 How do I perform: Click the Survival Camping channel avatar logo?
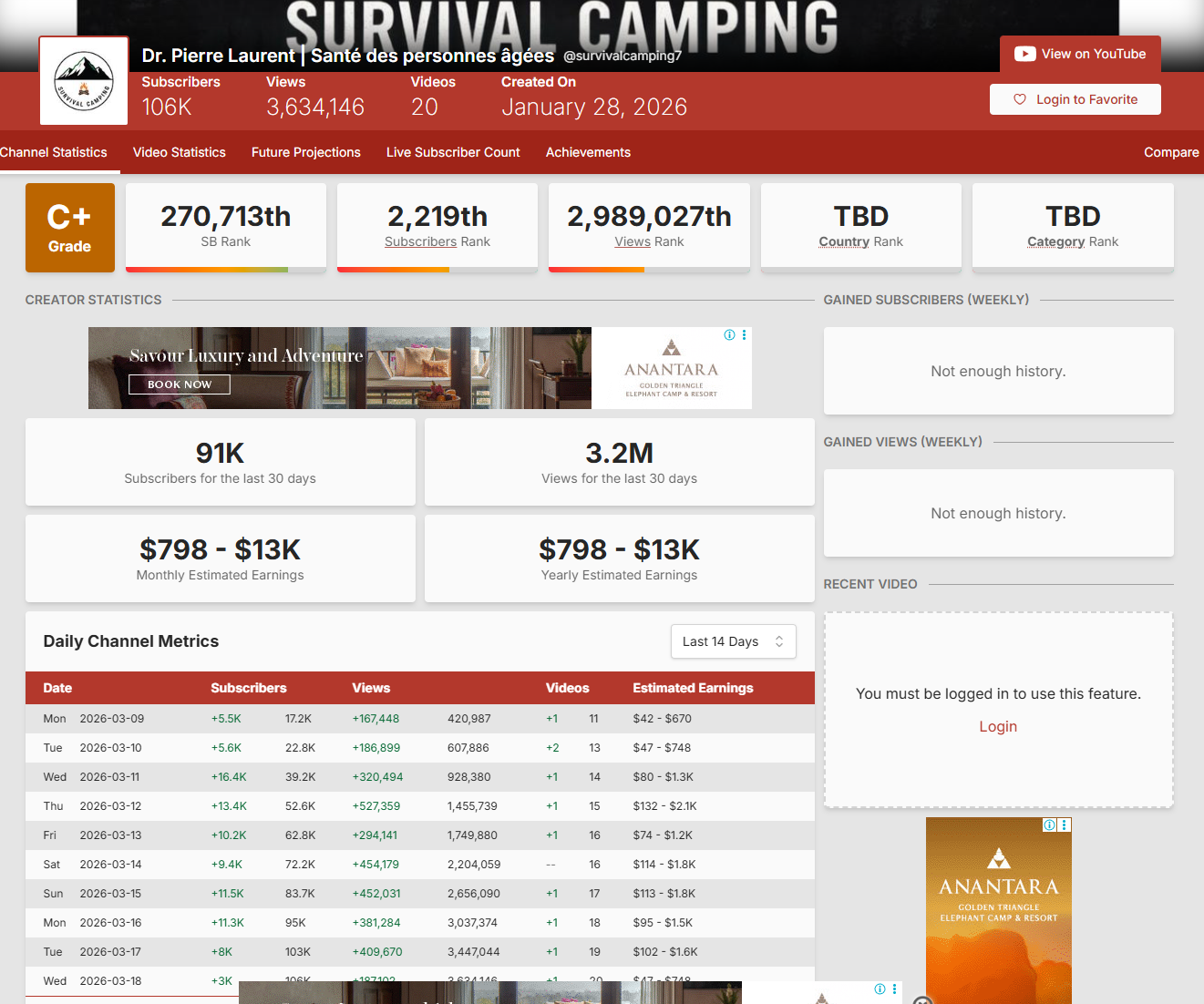tap(84, 81)
